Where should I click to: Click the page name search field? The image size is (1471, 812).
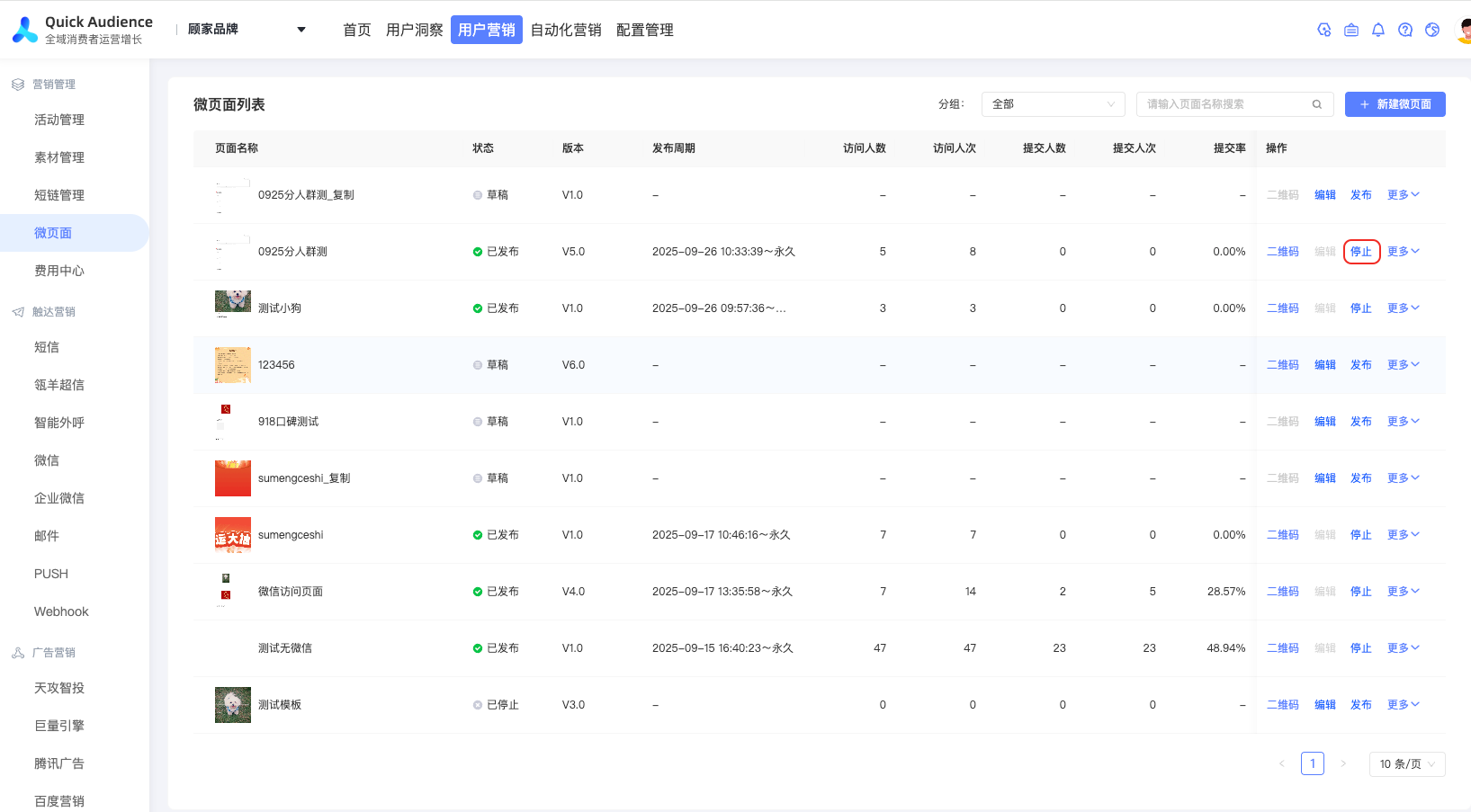1224,104
